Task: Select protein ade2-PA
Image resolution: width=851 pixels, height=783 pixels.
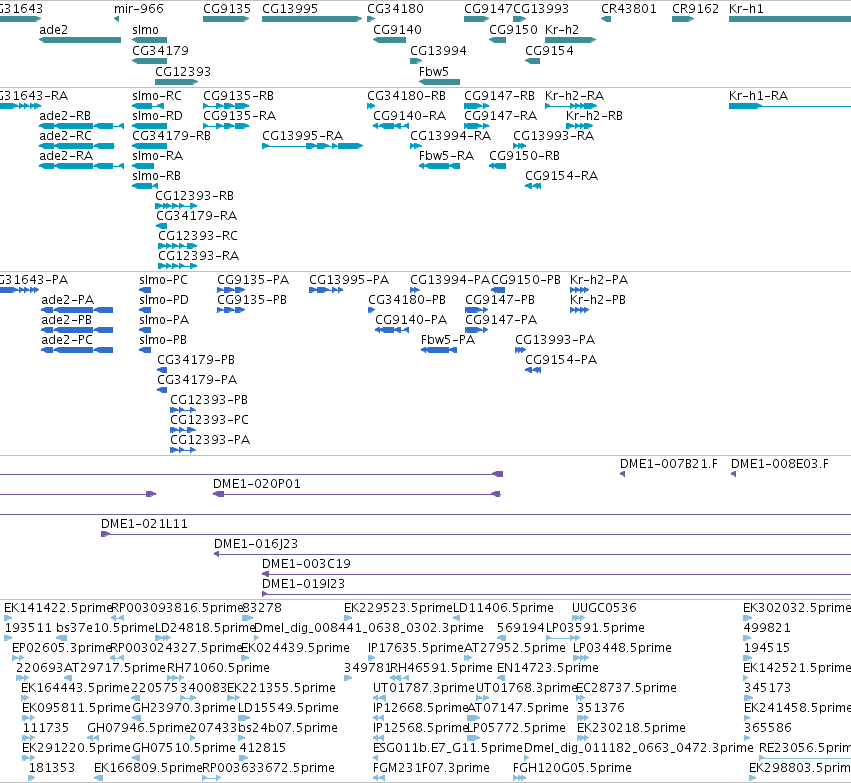Action: coord(67,300)
